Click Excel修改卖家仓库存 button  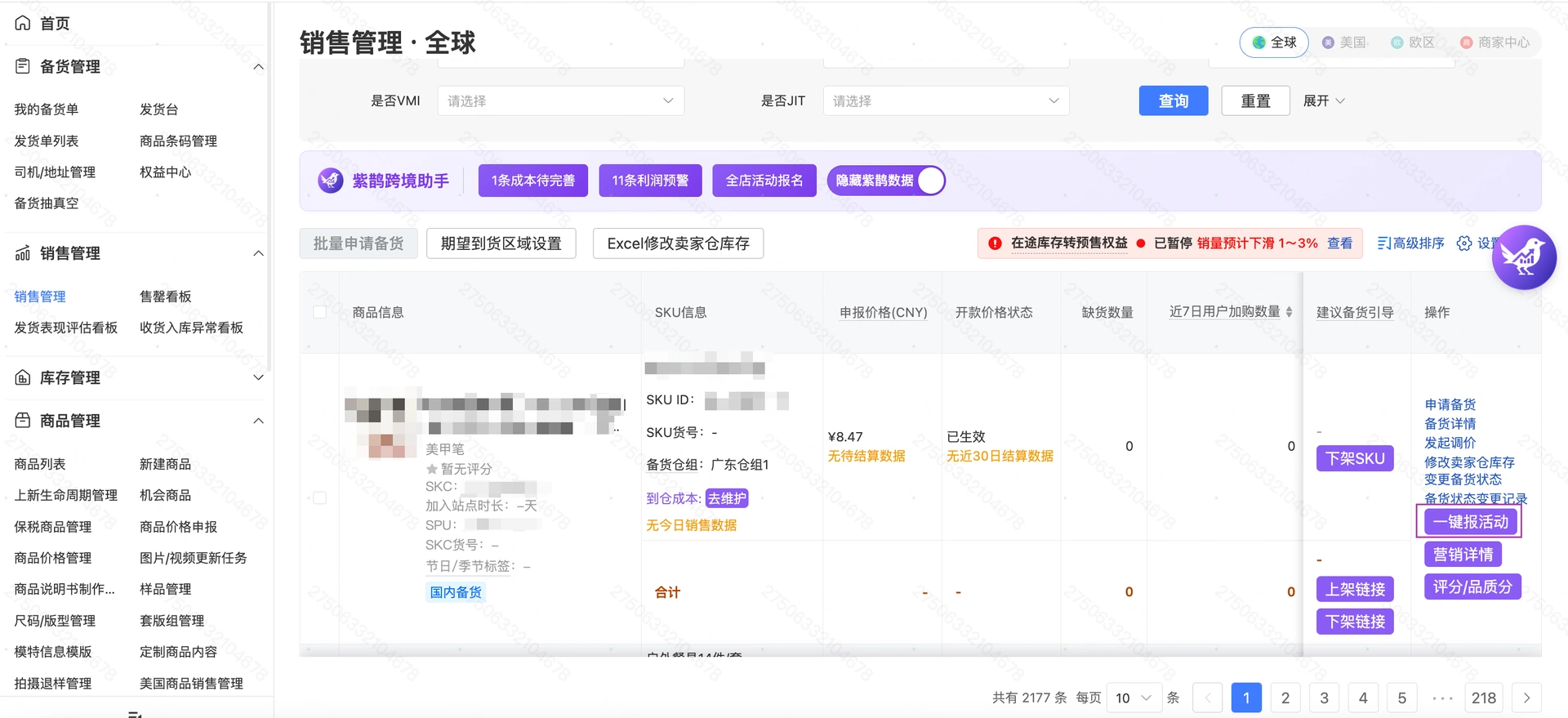click(679, 243)
